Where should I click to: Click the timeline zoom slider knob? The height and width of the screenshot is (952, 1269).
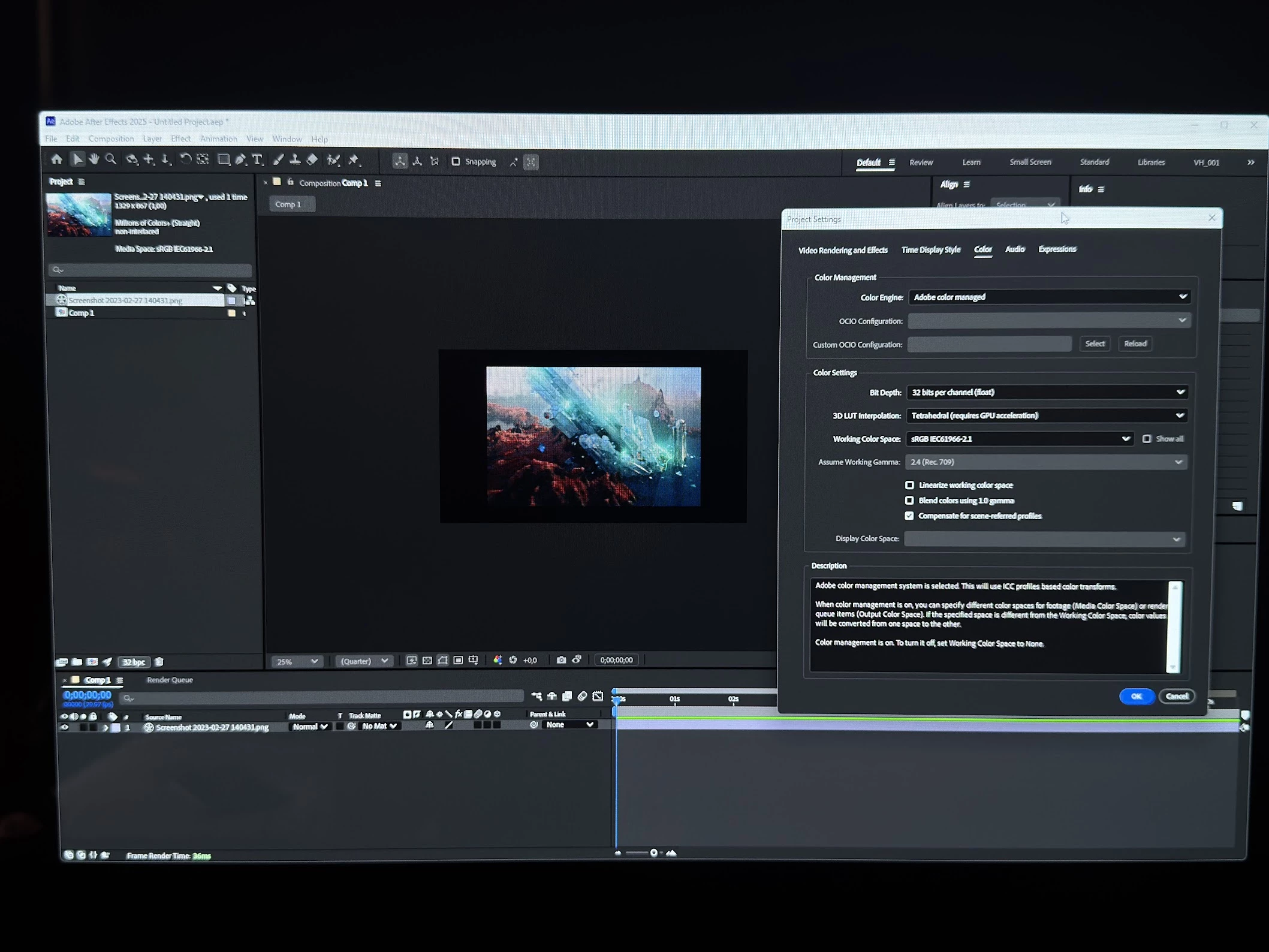click(653, 853)
